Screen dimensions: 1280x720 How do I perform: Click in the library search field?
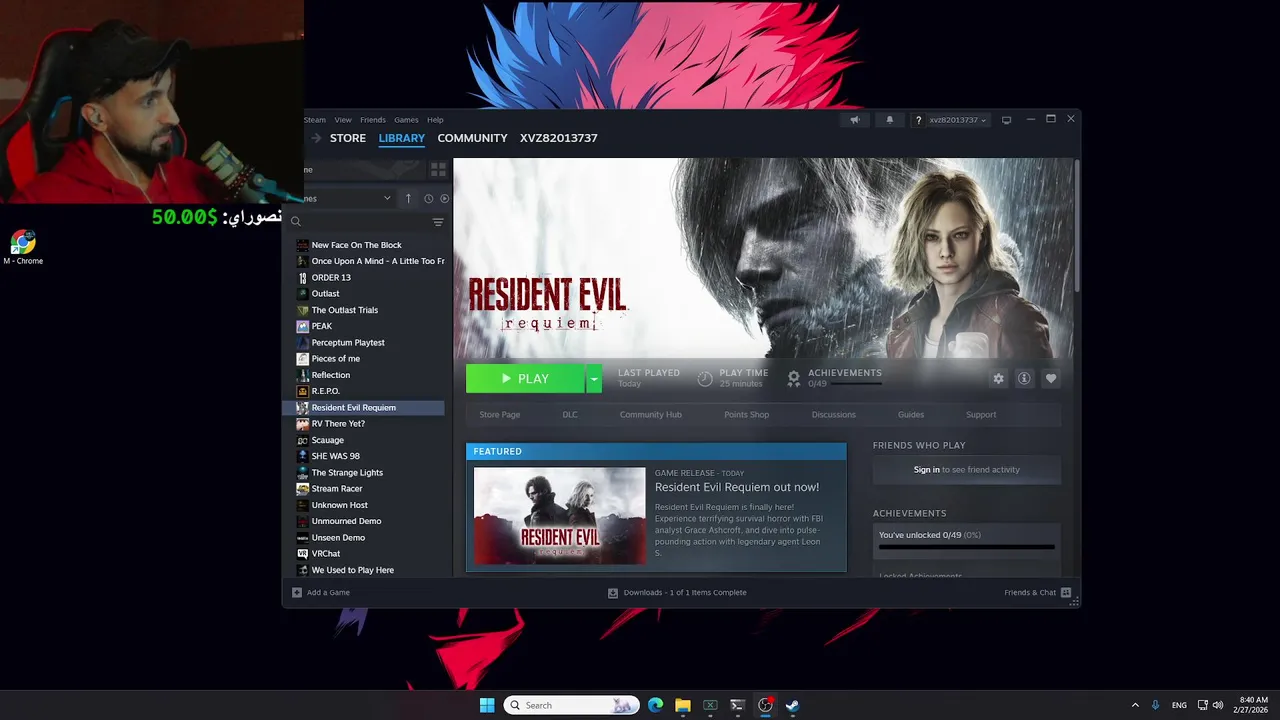[x=365, y=222]
